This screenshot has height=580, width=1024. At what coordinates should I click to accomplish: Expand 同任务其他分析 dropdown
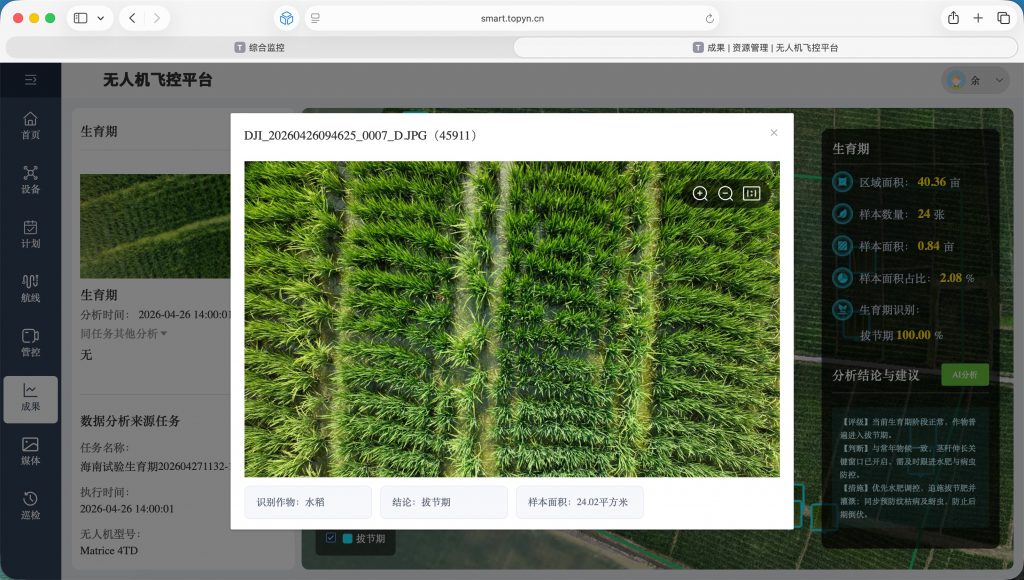coord(123,333)
